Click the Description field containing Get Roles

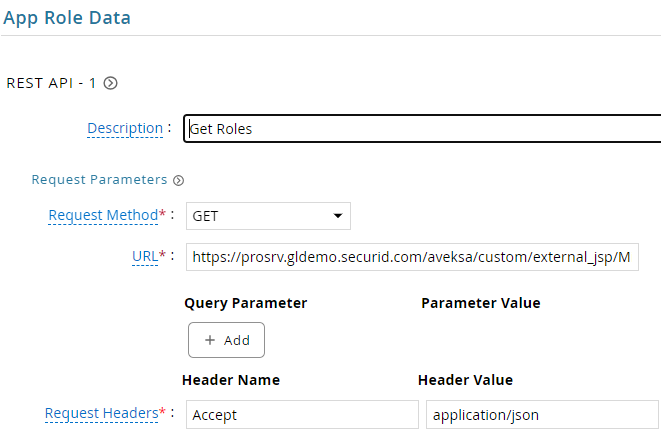pos(422,129)
